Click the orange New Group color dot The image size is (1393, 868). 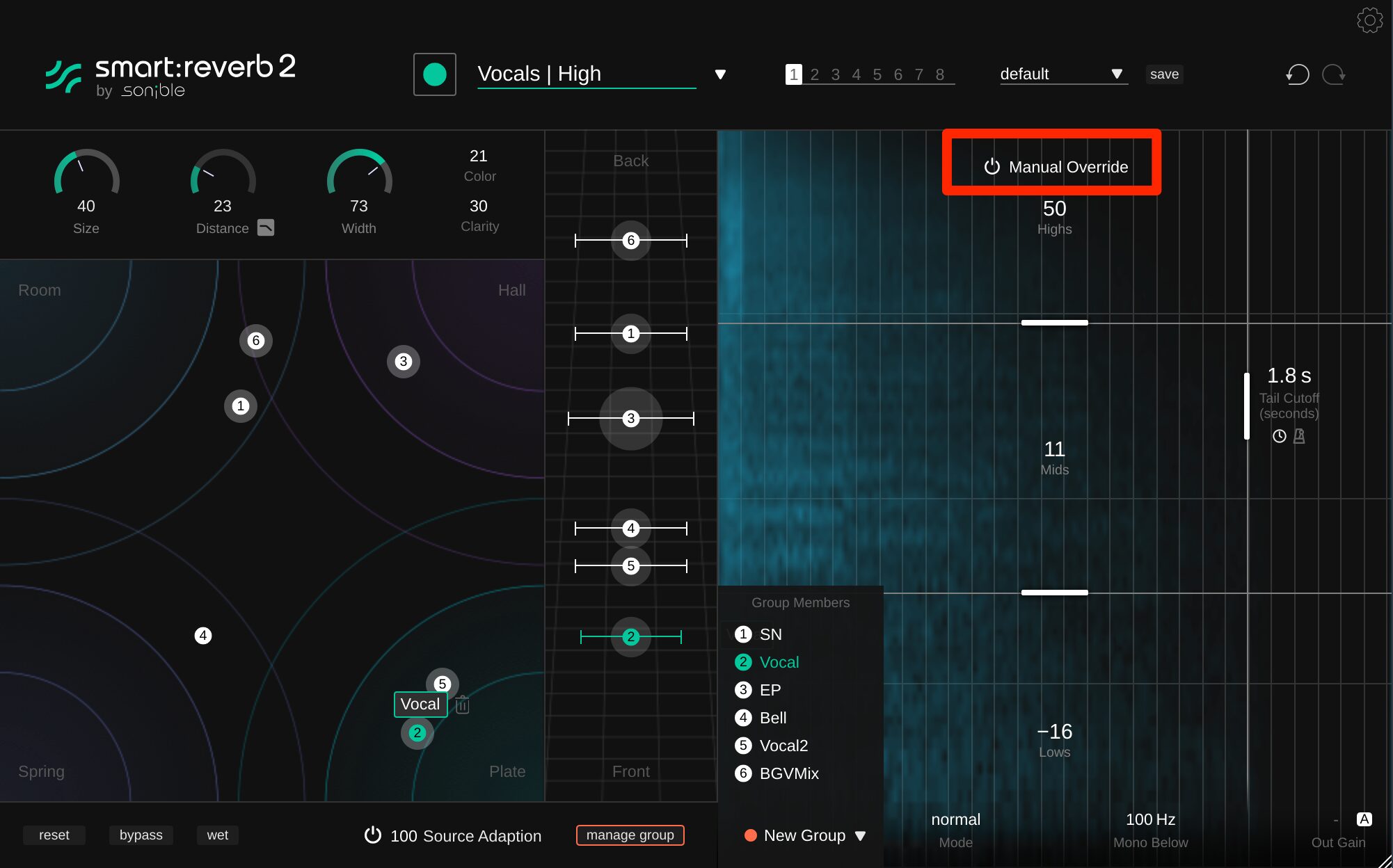(751, 836)
